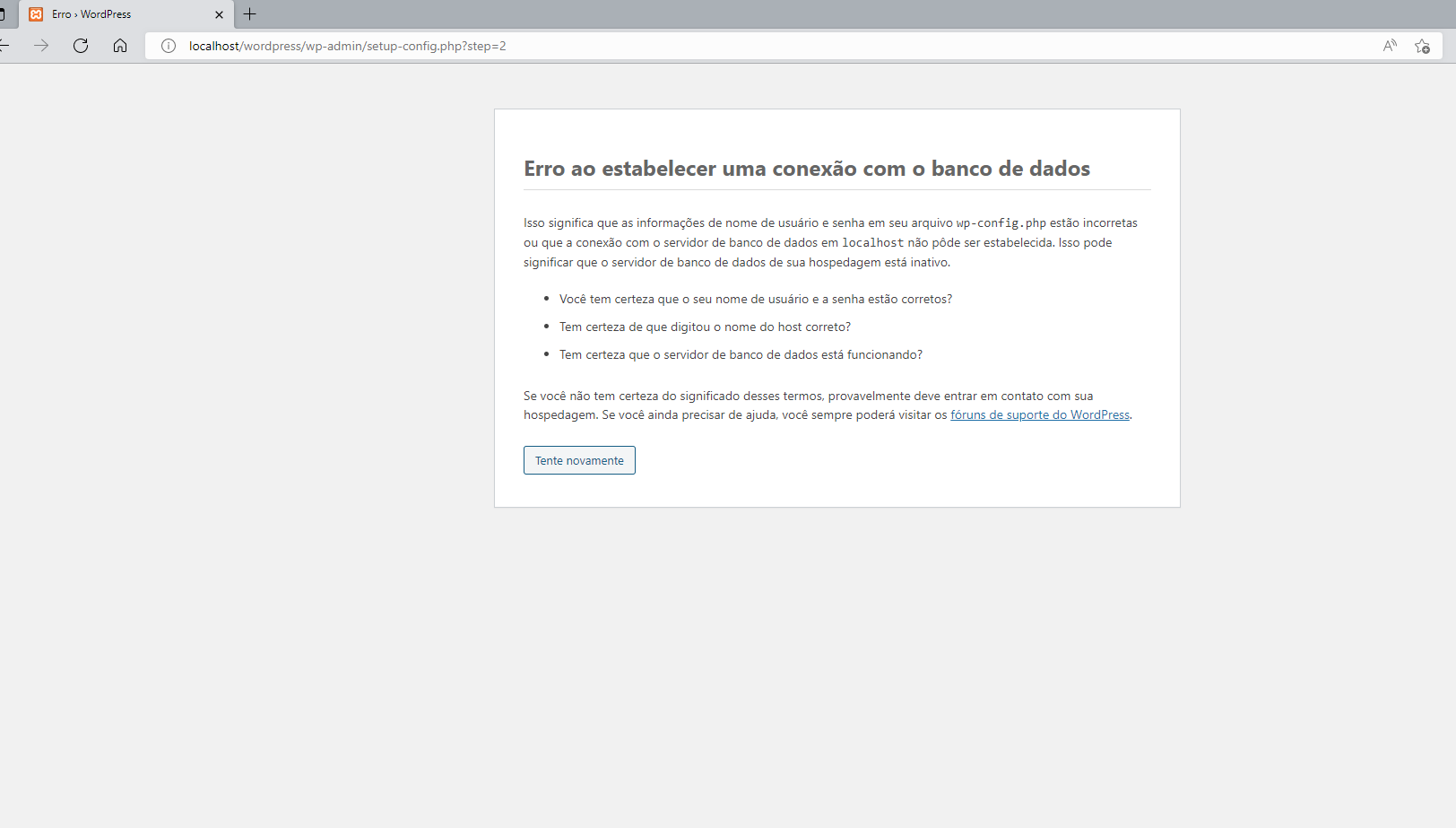Image resolution: width=1456 pixels, height=828 pixels.
Task: Click the localhost code text in paragraph
Action: [872, 242]
